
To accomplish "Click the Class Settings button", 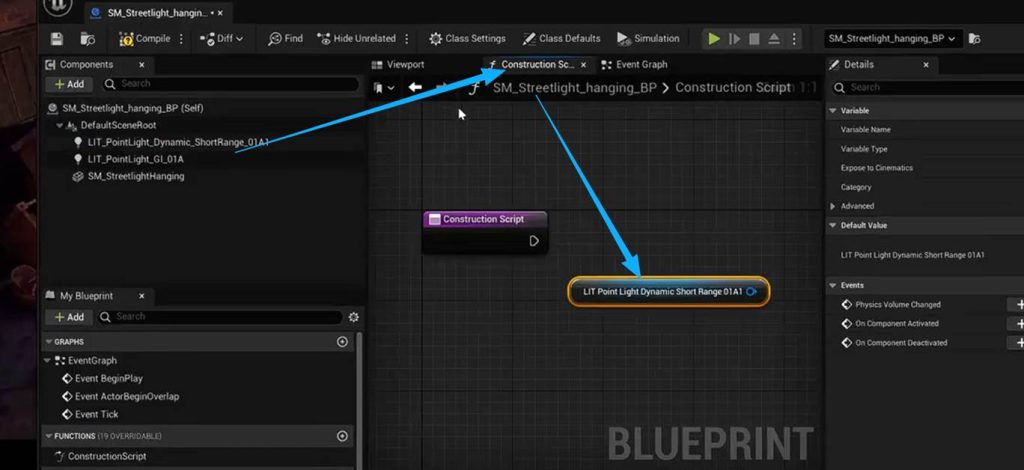I will point(467,39).
